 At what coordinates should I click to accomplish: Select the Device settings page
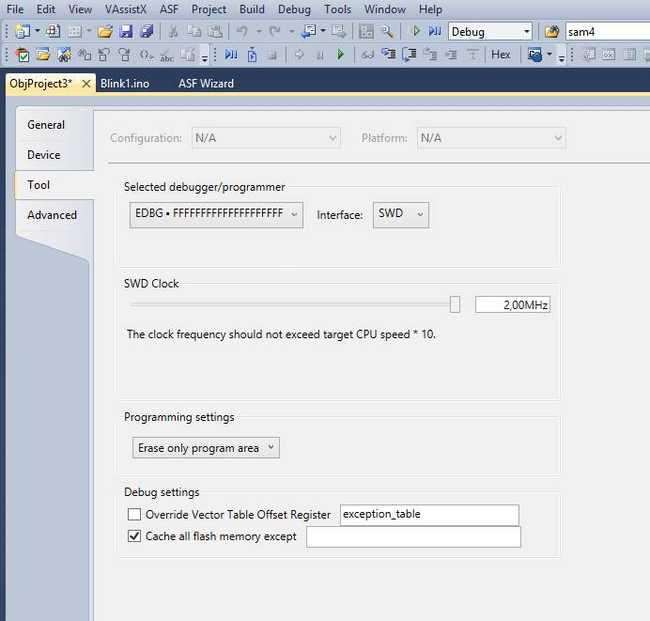(44, 155)
